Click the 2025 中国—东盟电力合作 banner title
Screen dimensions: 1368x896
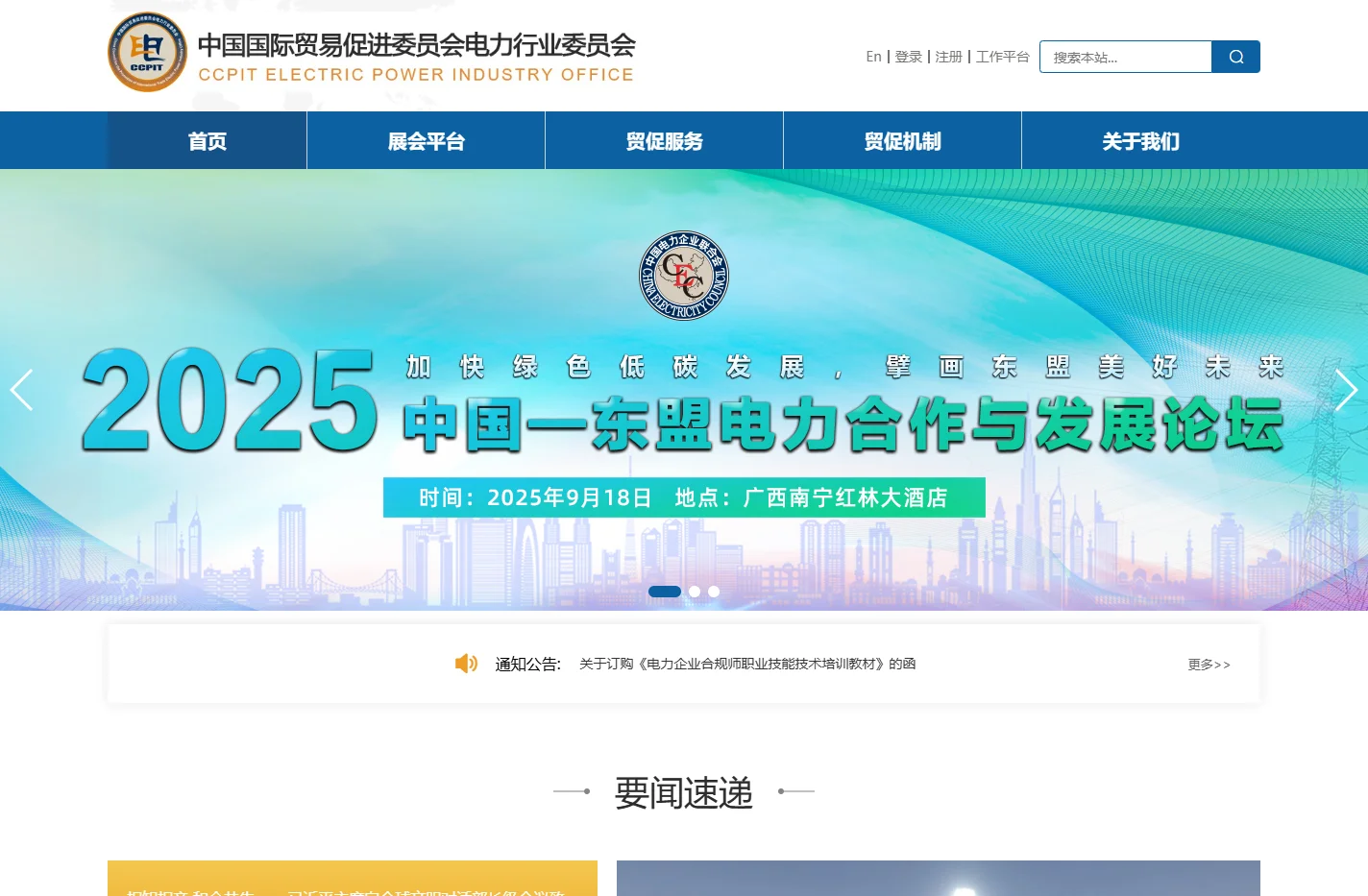[683, 400]
